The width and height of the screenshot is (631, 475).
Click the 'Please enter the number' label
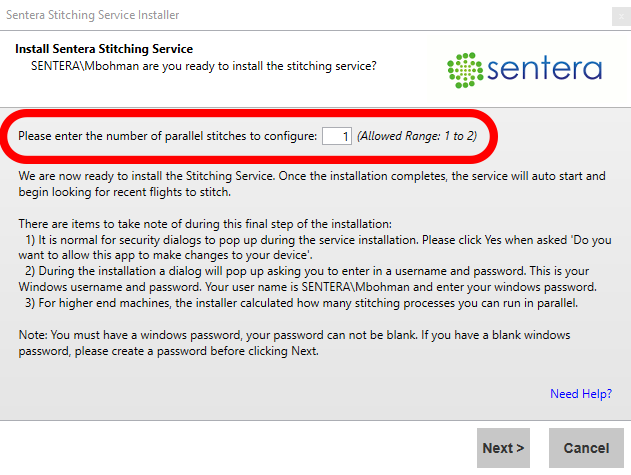pyautogui.click(x=168, y=136)
